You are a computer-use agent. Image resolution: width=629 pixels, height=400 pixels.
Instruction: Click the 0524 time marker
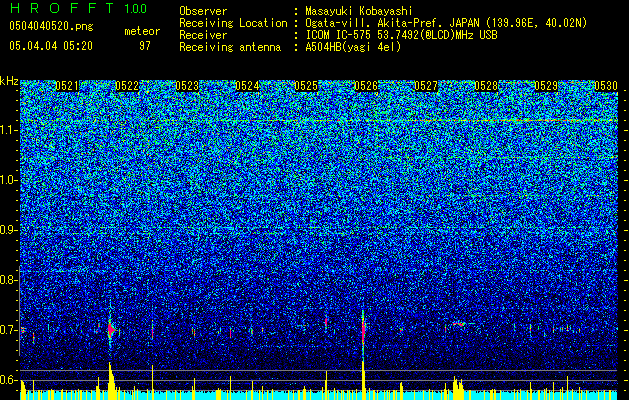(247, 86)
